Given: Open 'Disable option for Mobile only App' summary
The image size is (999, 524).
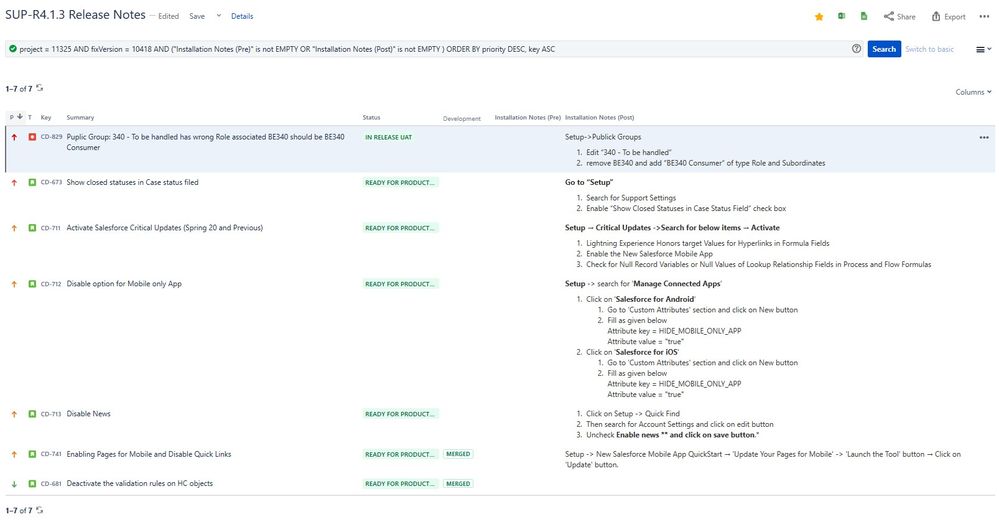Looking at the screenshot, I should click(x=124, y=284).
